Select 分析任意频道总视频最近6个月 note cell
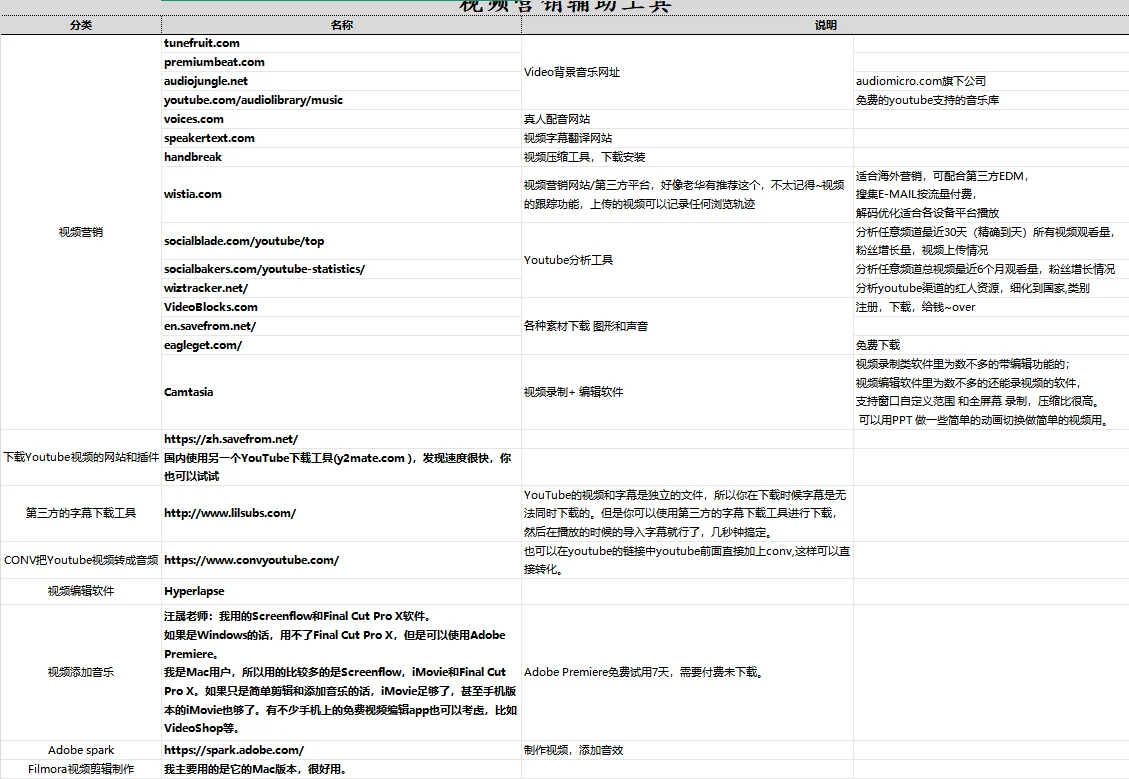1129x779 pixels. [x=991, y=269]
